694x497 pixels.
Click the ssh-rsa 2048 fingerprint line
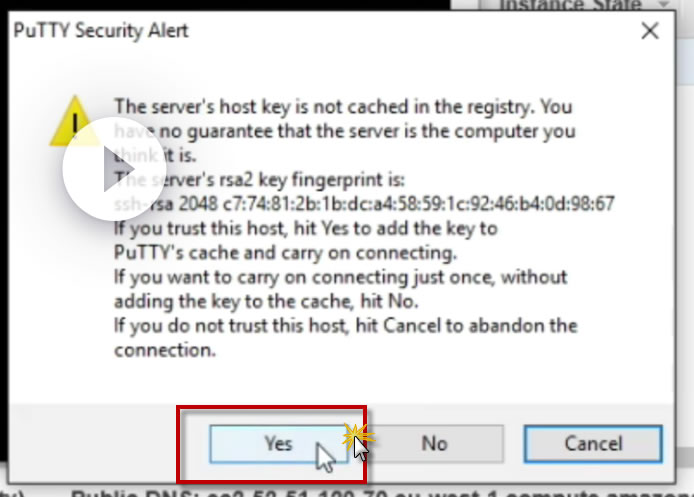[x=364, y=204]
